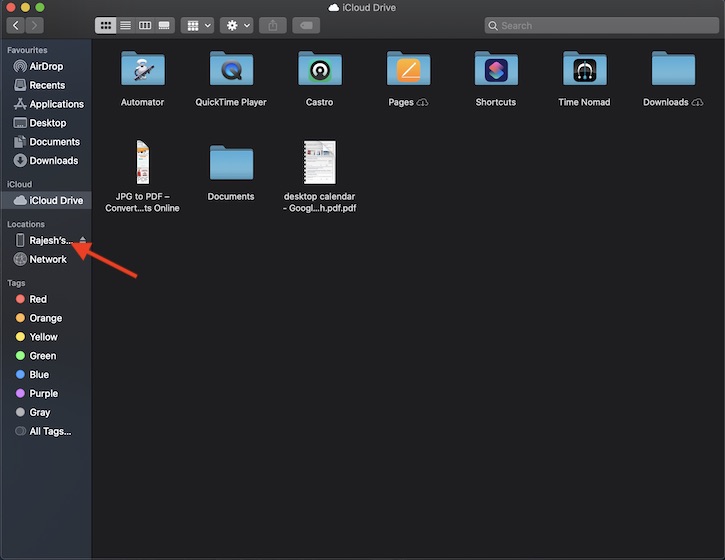
Task: Select Recents in the sidebar
Action: click(46, 85)
